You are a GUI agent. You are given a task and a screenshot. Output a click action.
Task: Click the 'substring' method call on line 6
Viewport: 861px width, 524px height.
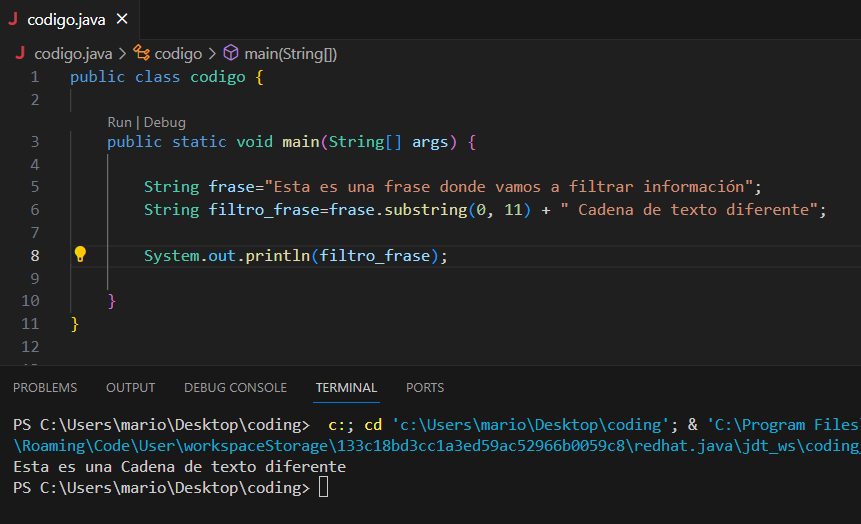[x=426, y=210]
